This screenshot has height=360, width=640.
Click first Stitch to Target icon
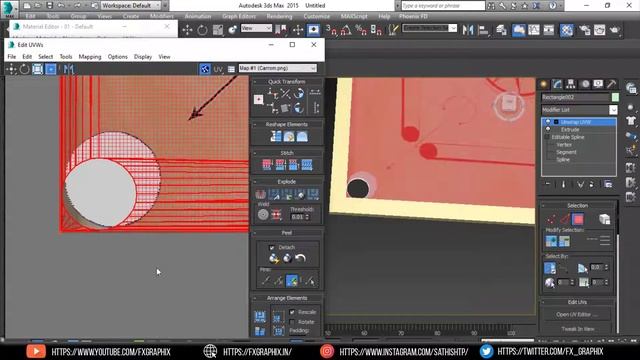pos(267,165)
